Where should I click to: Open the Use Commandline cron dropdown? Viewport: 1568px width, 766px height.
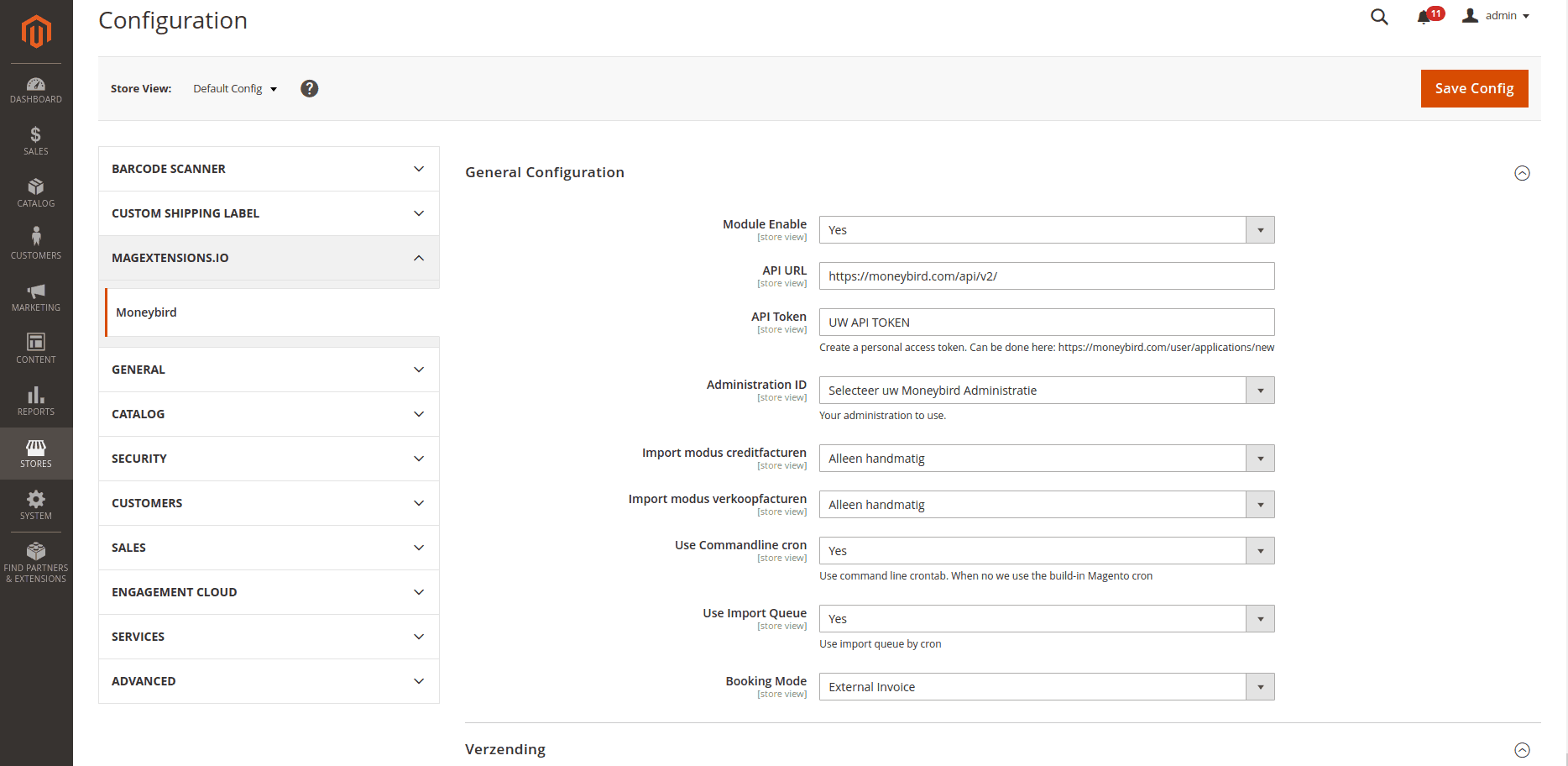pos(1047,551)
